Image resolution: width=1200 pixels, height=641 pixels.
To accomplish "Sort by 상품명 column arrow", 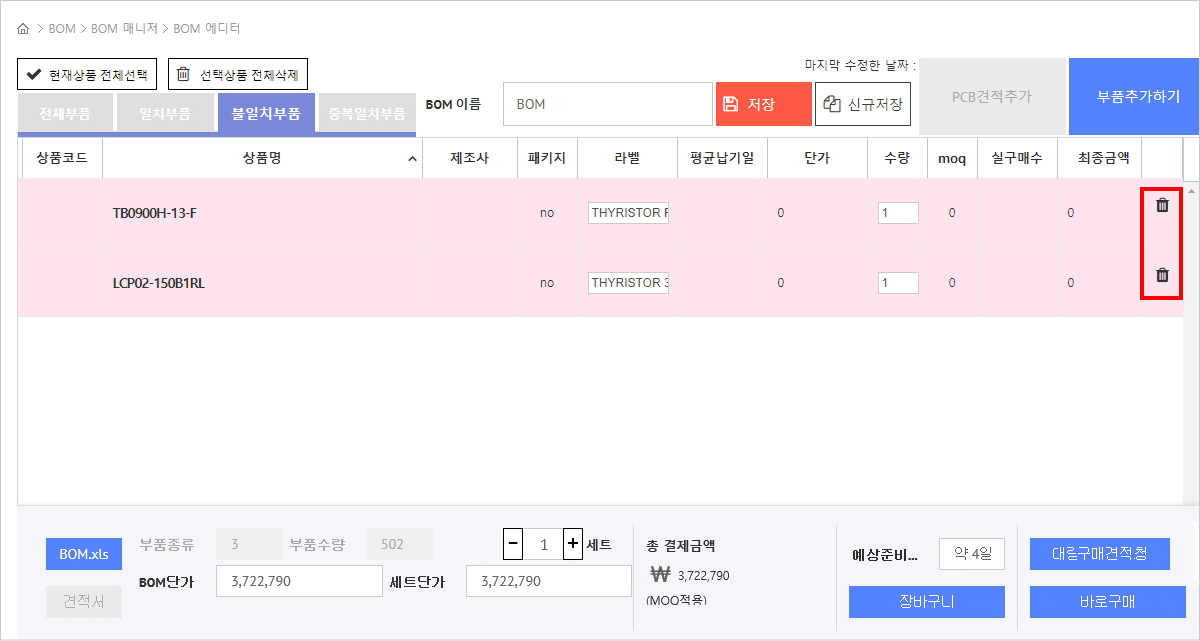I will tap(413, 159).
